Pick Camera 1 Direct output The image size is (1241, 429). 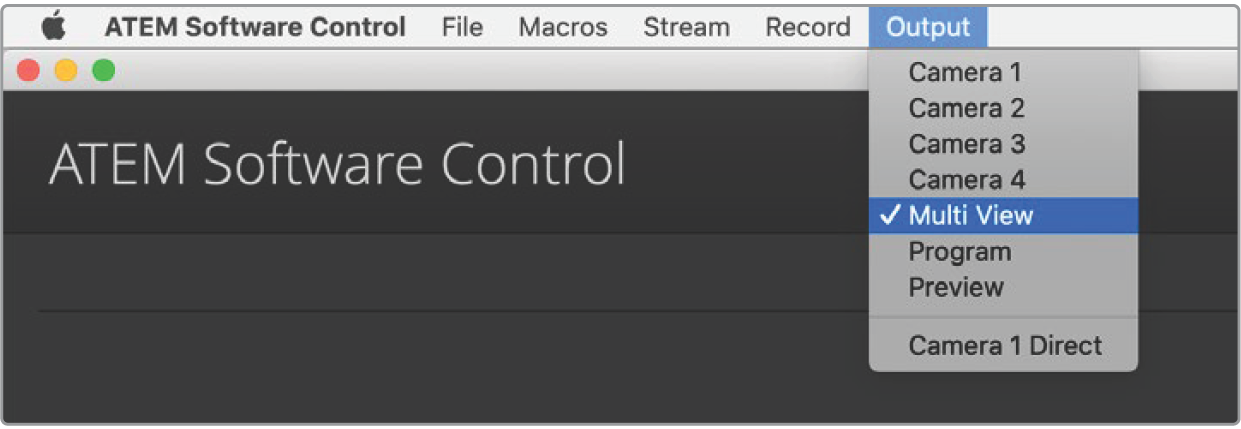[1005, 345]
